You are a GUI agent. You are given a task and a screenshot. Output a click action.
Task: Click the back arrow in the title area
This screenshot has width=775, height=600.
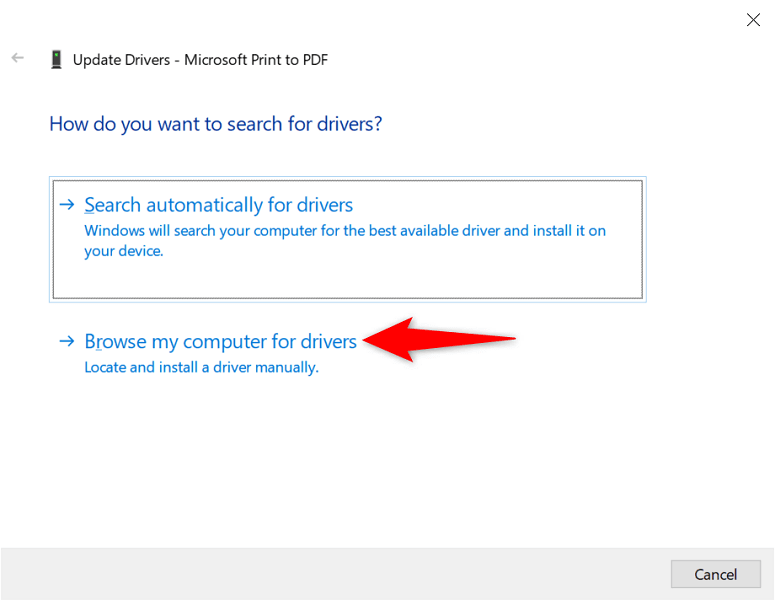[17, 59]
